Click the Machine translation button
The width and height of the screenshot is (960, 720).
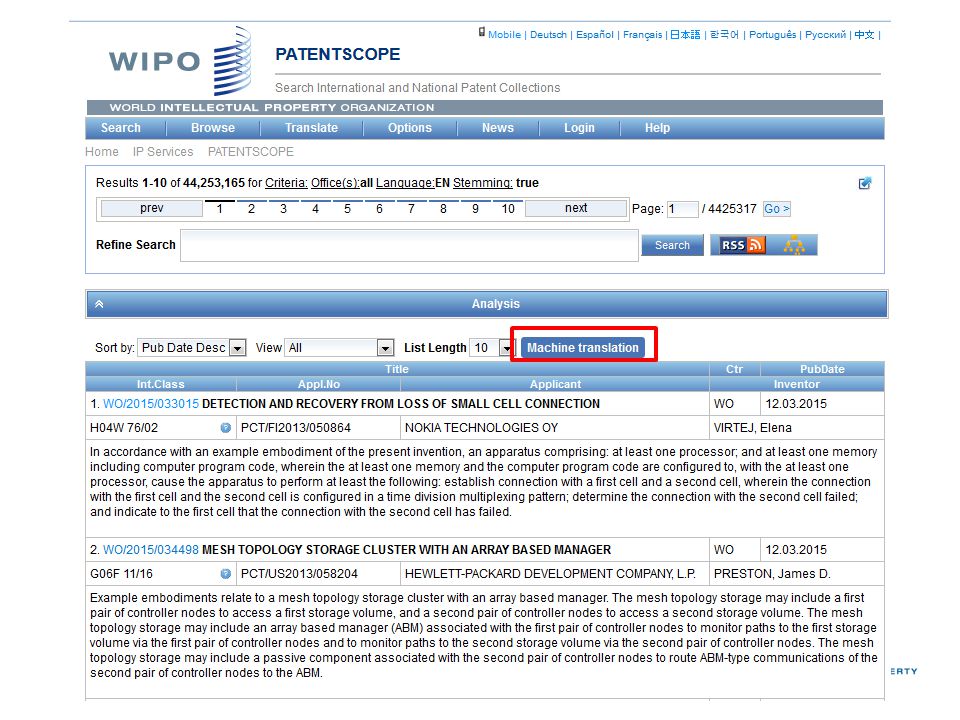[582, 348]
